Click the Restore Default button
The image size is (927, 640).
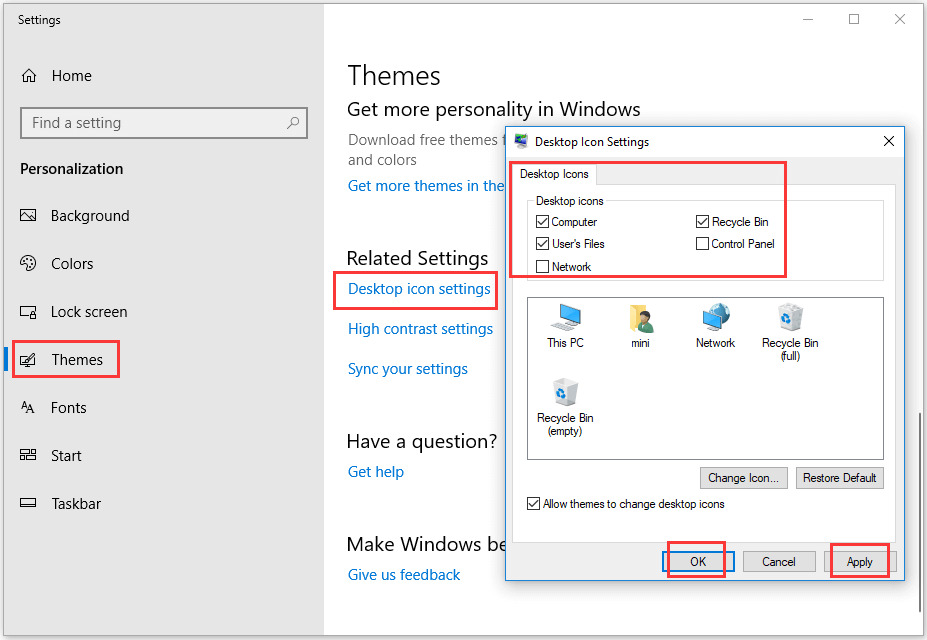coord(839,477)
